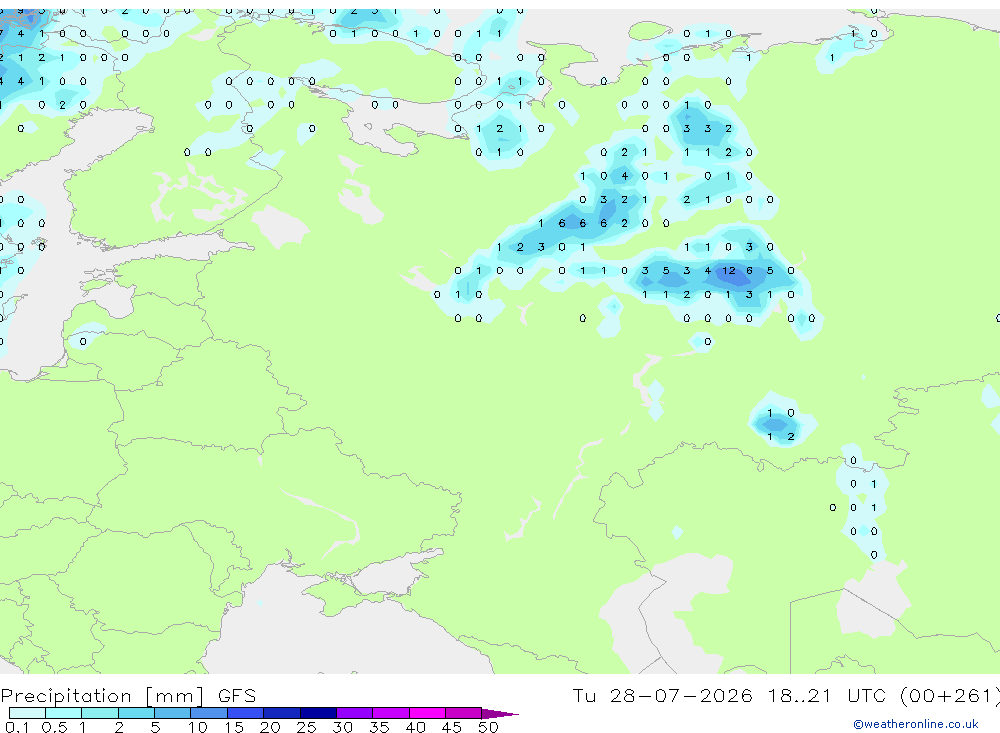Pick the 10–15 mm legend color segment

(x=209, y=713)
